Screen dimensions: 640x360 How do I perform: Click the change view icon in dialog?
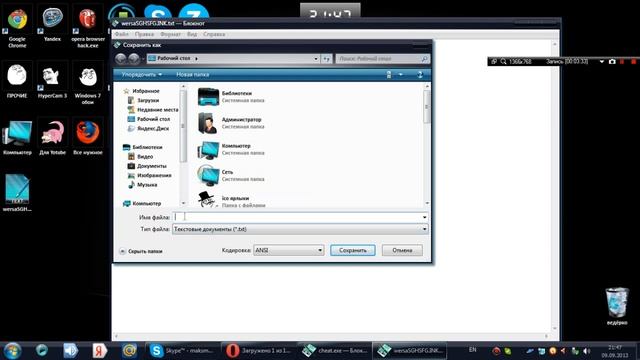(389, 75)
